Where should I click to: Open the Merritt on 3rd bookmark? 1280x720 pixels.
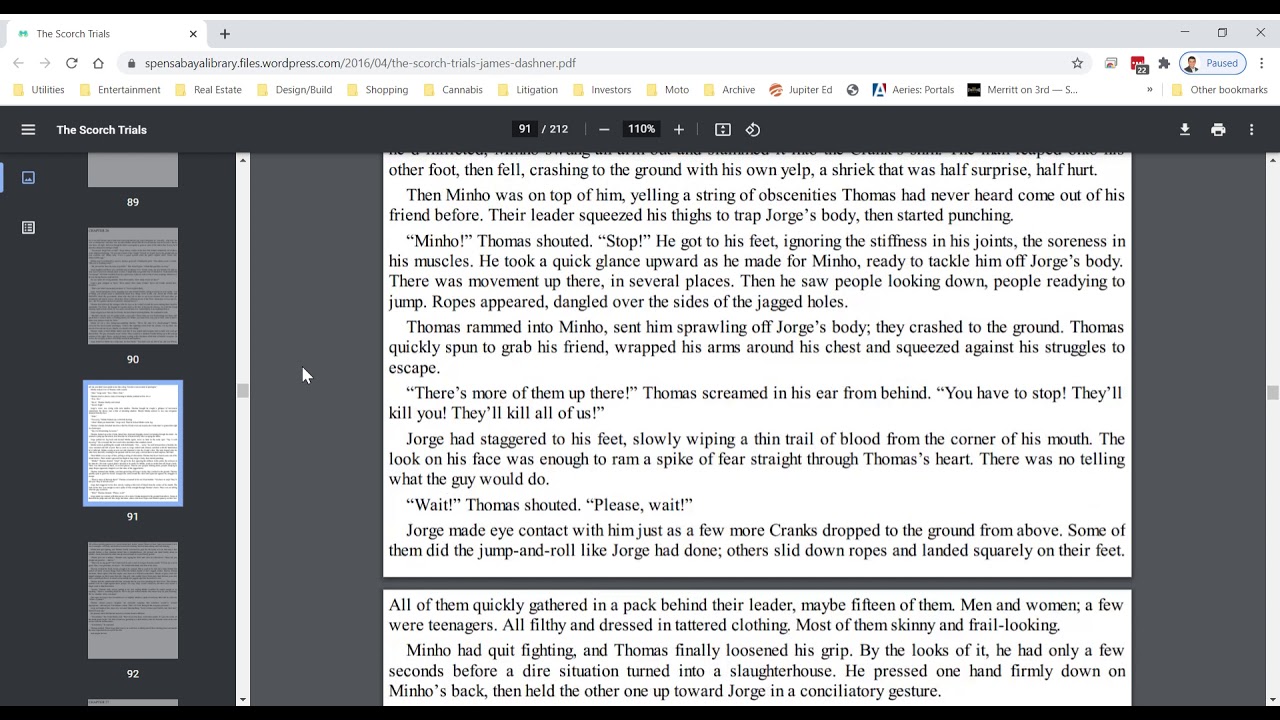[1022, 90]
